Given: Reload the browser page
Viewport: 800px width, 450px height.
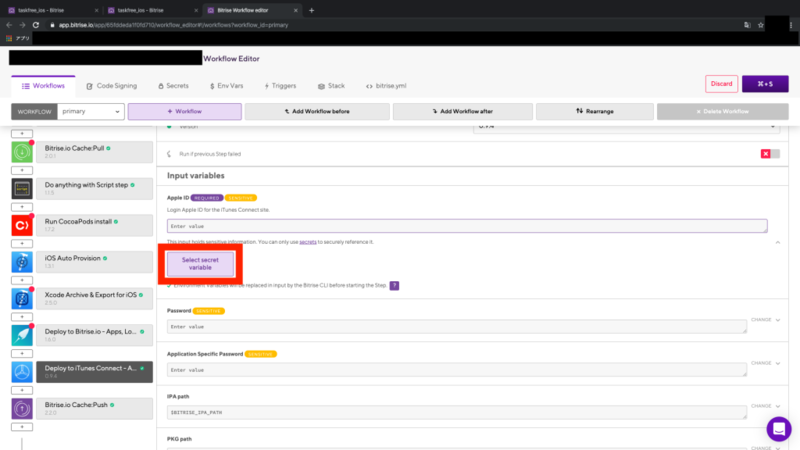Looking at the screenshot, I should [36, 25].
